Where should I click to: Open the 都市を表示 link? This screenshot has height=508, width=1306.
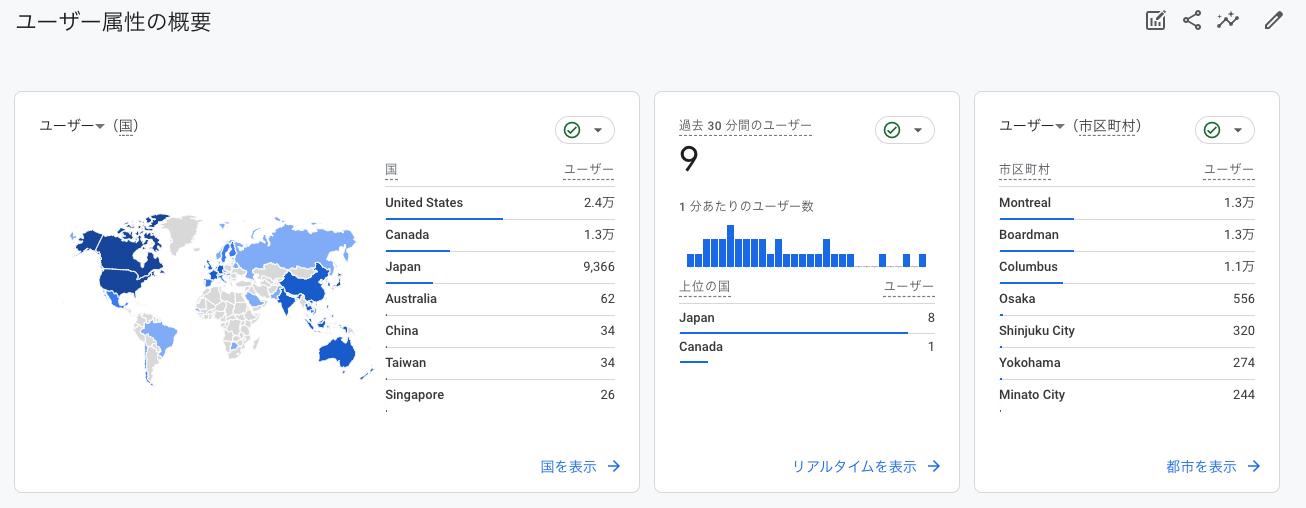click(x=1201, y=466)
